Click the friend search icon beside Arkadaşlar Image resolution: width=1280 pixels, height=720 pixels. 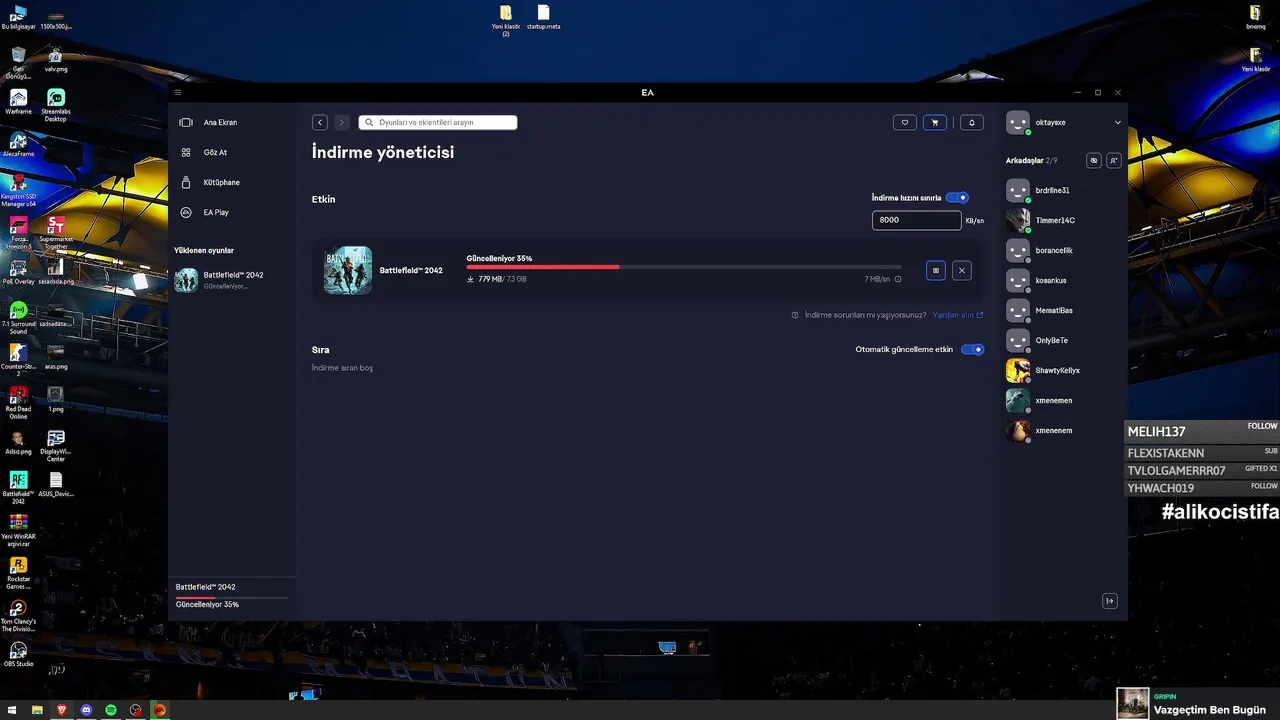click(x=1094, y=160)
